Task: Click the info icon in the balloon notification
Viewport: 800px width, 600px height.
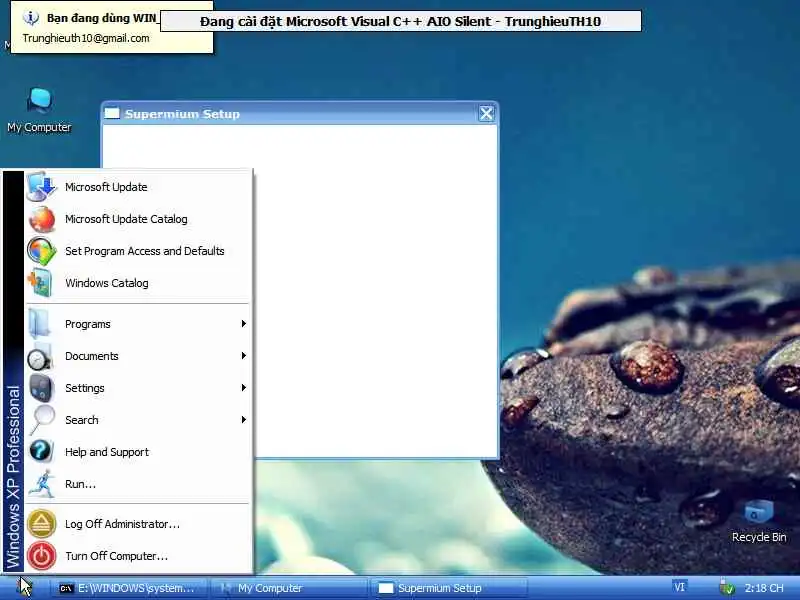Action: [x=31, y=18]
